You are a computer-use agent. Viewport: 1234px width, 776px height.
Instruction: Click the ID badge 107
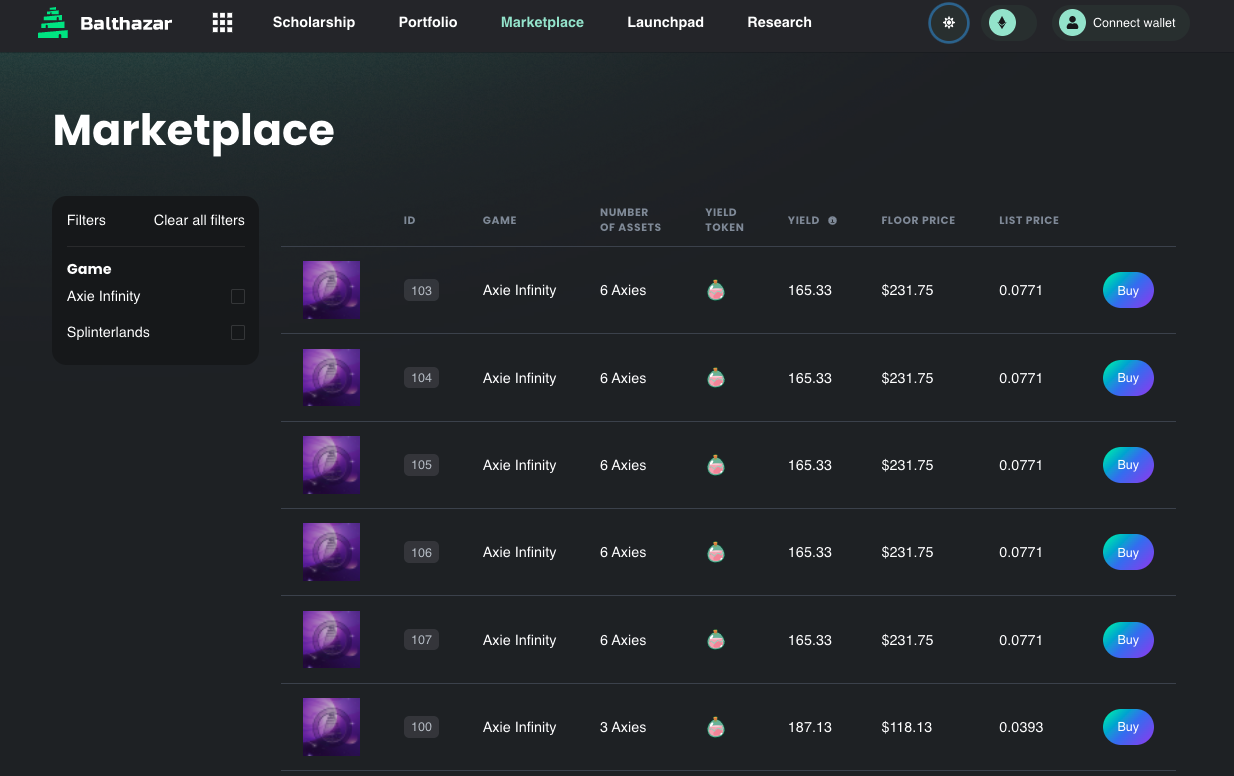[x=421, y=640]
